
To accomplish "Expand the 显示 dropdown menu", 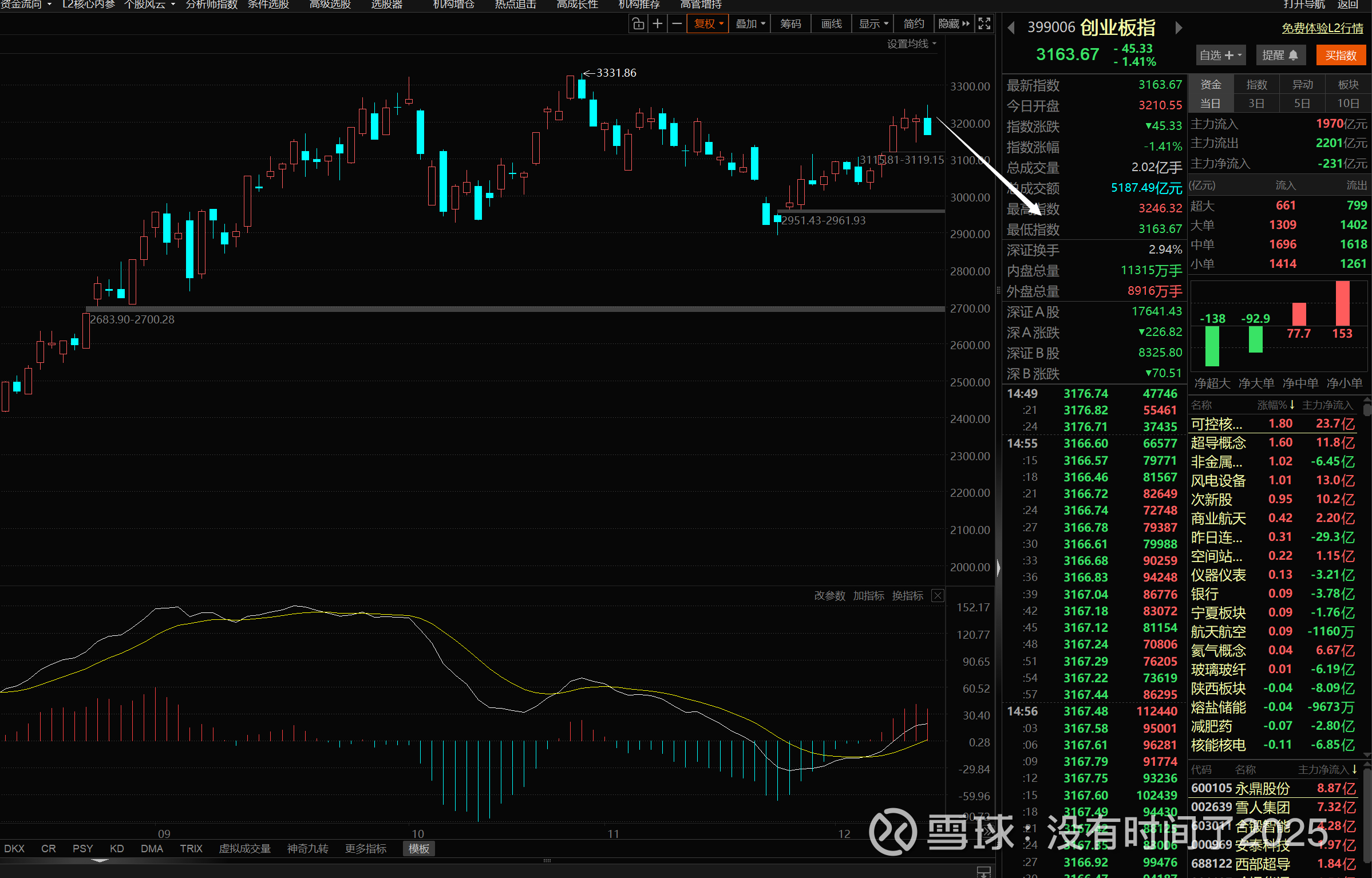I will (x=873, y=23).
